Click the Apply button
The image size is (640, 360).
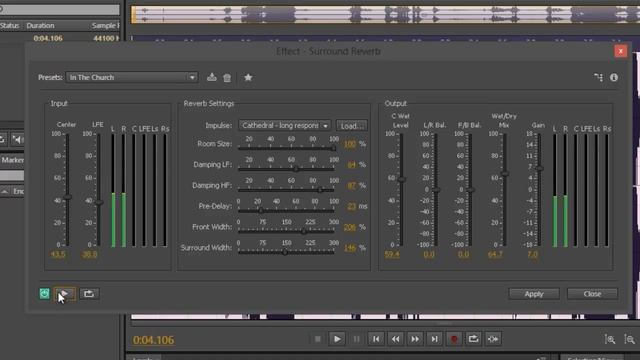(534, 294)
